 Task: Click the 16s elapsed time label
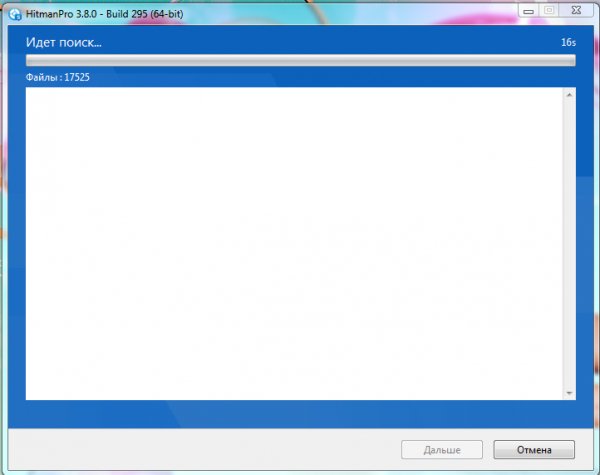[568, 42]
